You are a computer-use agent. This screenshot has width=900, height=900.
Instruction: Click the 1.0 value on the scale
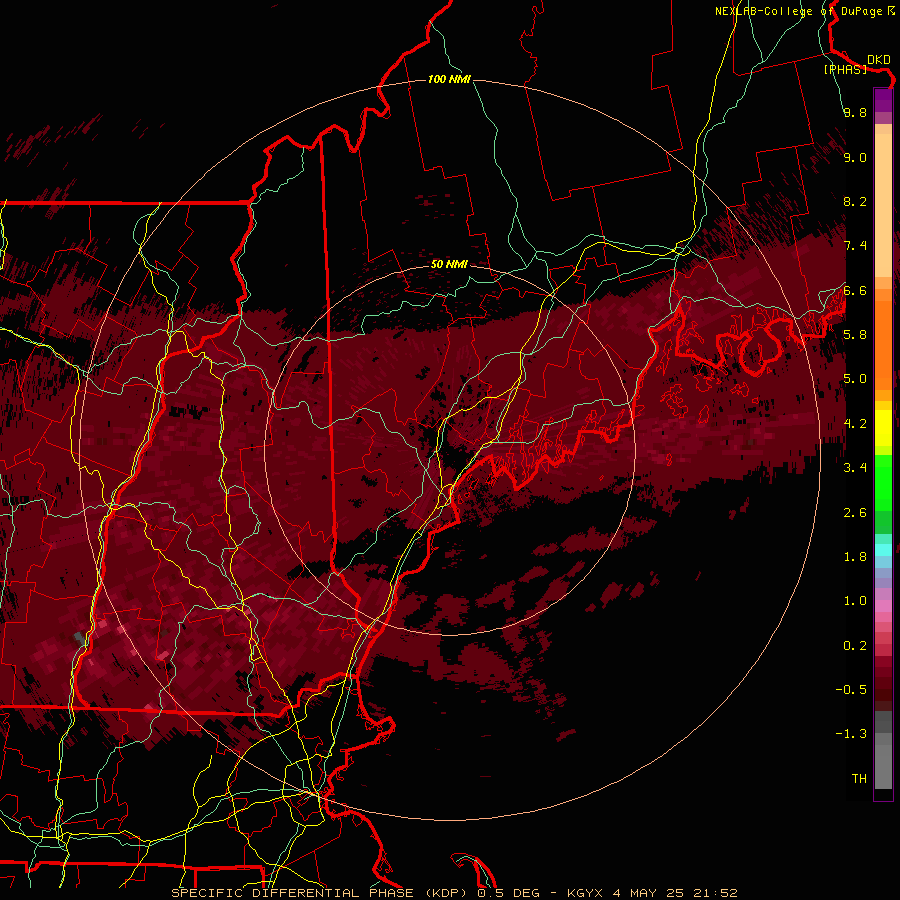click(x=855, y=601)
